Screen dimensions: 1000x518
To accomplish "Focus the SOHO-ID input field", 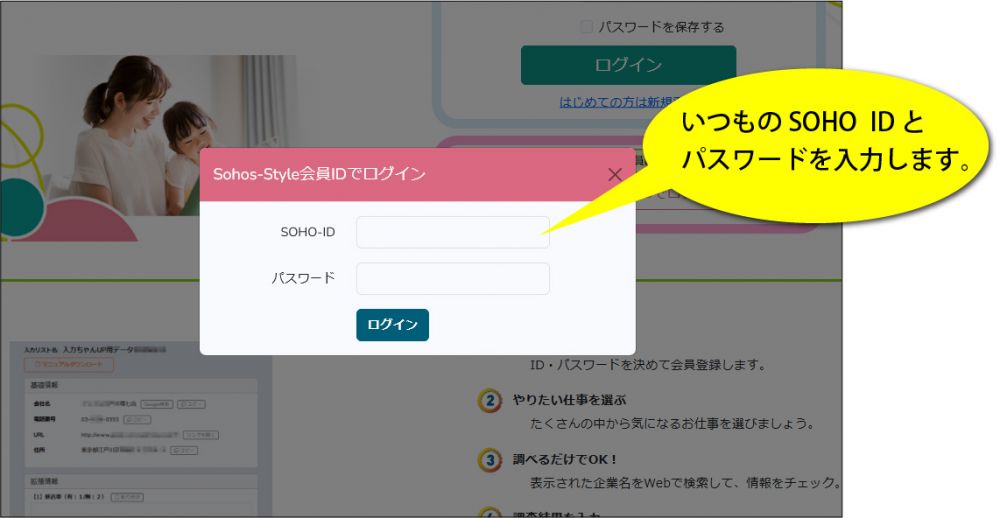I will coord(453,232).
